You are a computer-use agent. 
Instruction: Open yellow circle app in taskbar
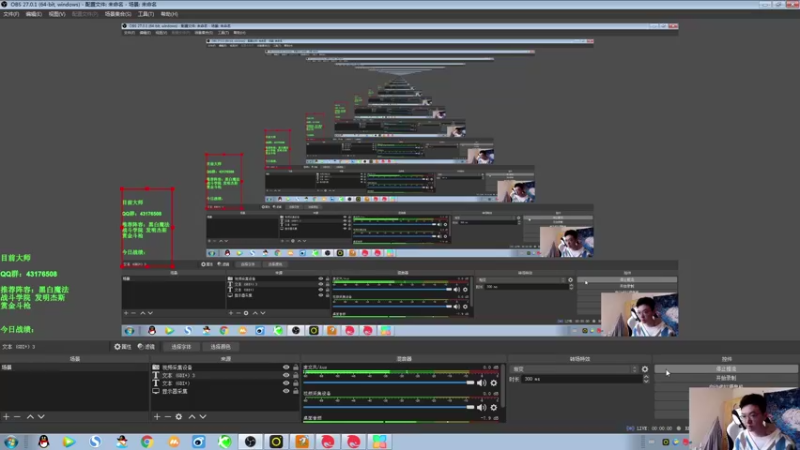coord(276,441)
